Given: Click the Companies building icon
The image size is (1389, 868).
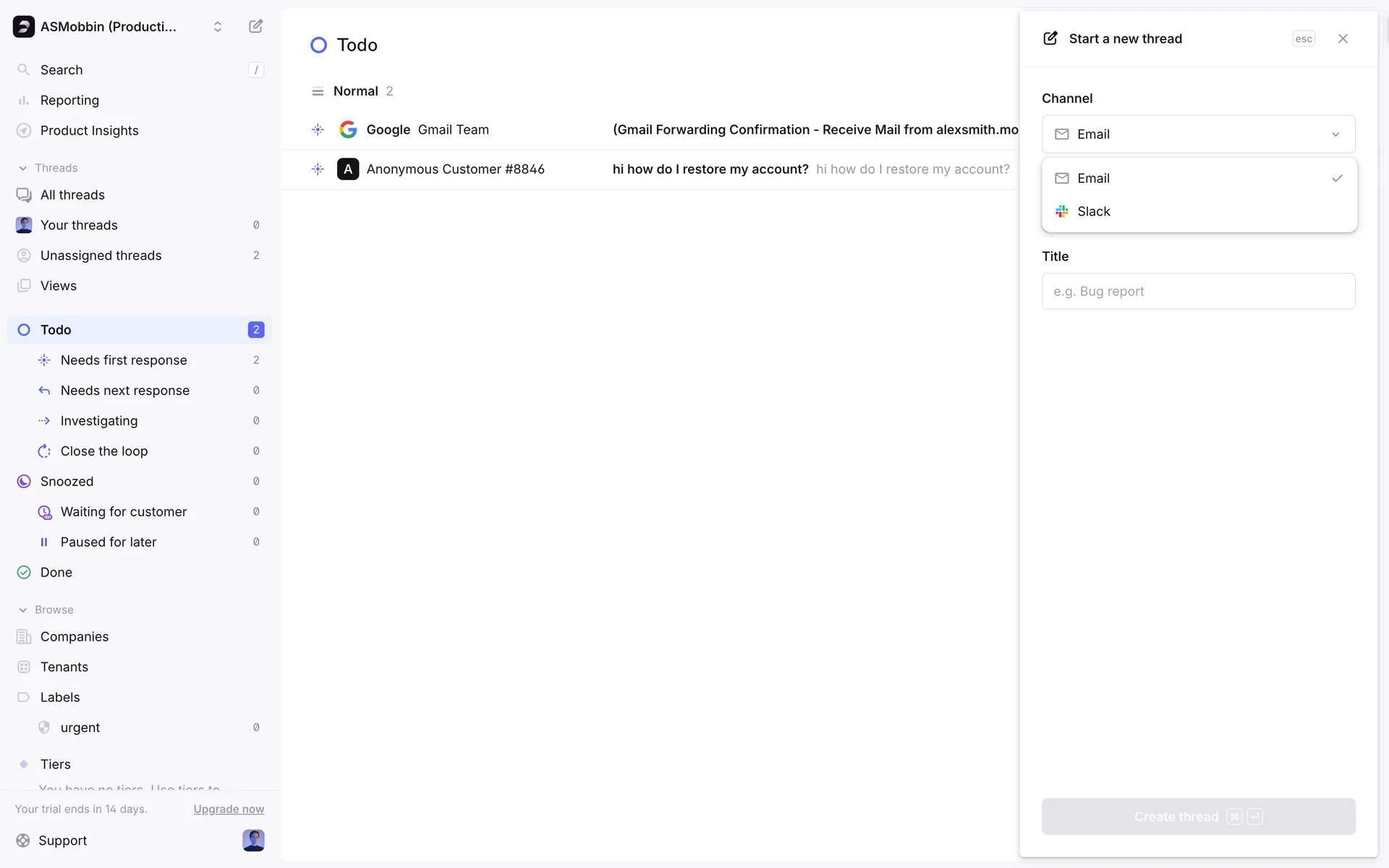Looking at the screenshot, I should pyautogui.click(x=24, y=637).
